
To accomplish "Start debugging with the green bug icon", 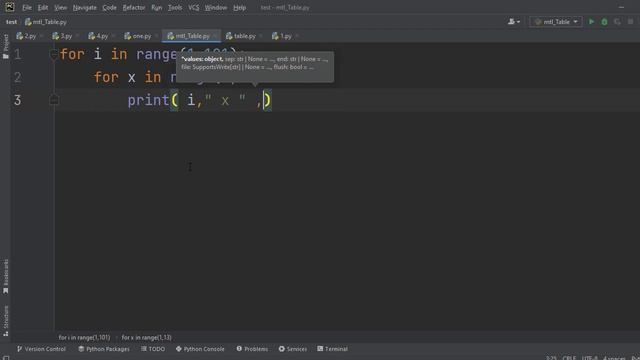I will tap(604, 22).
